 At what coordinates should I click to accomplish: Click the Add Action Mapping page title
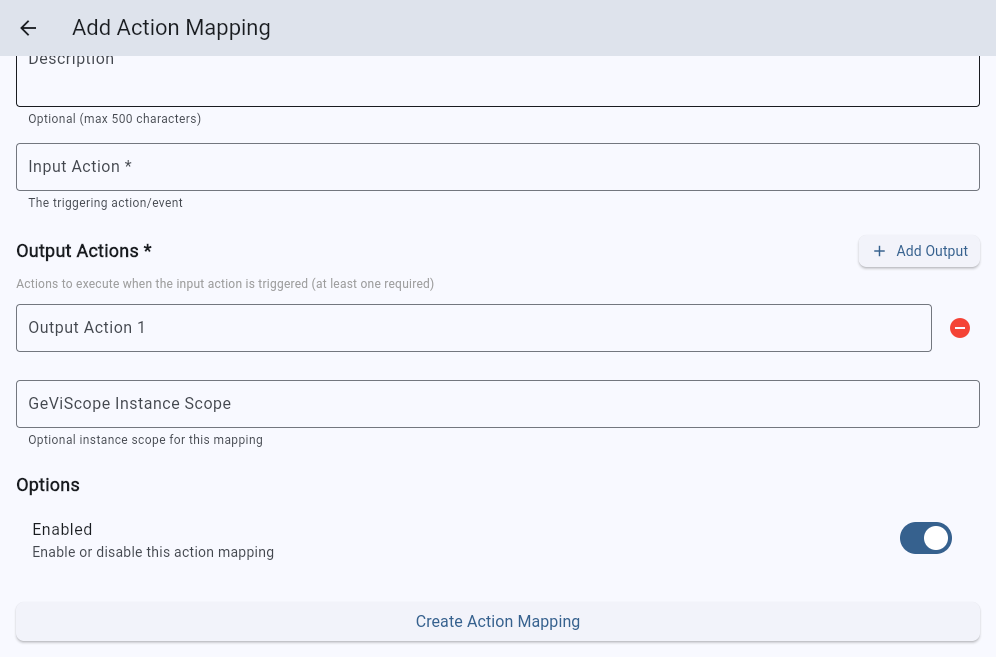(x=171, y=28)
